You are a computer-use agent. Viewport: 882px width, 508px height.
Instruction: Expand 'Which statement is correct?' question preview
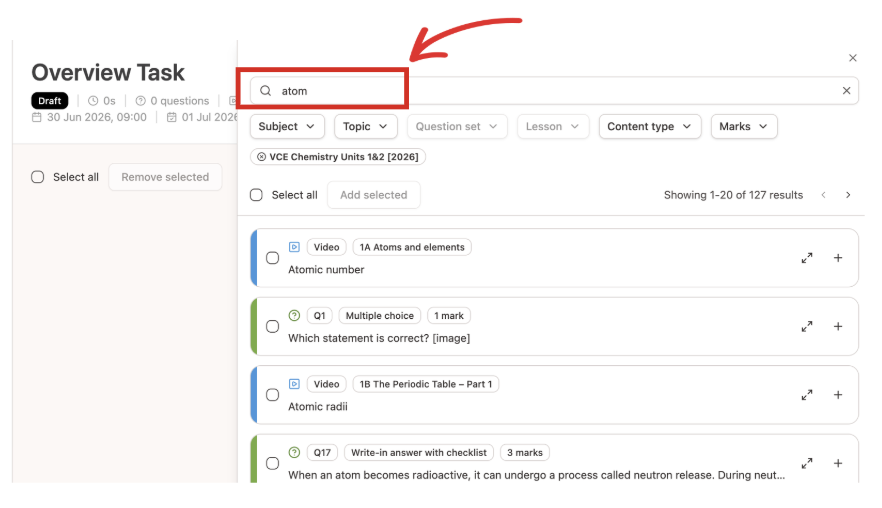(807, 326)
